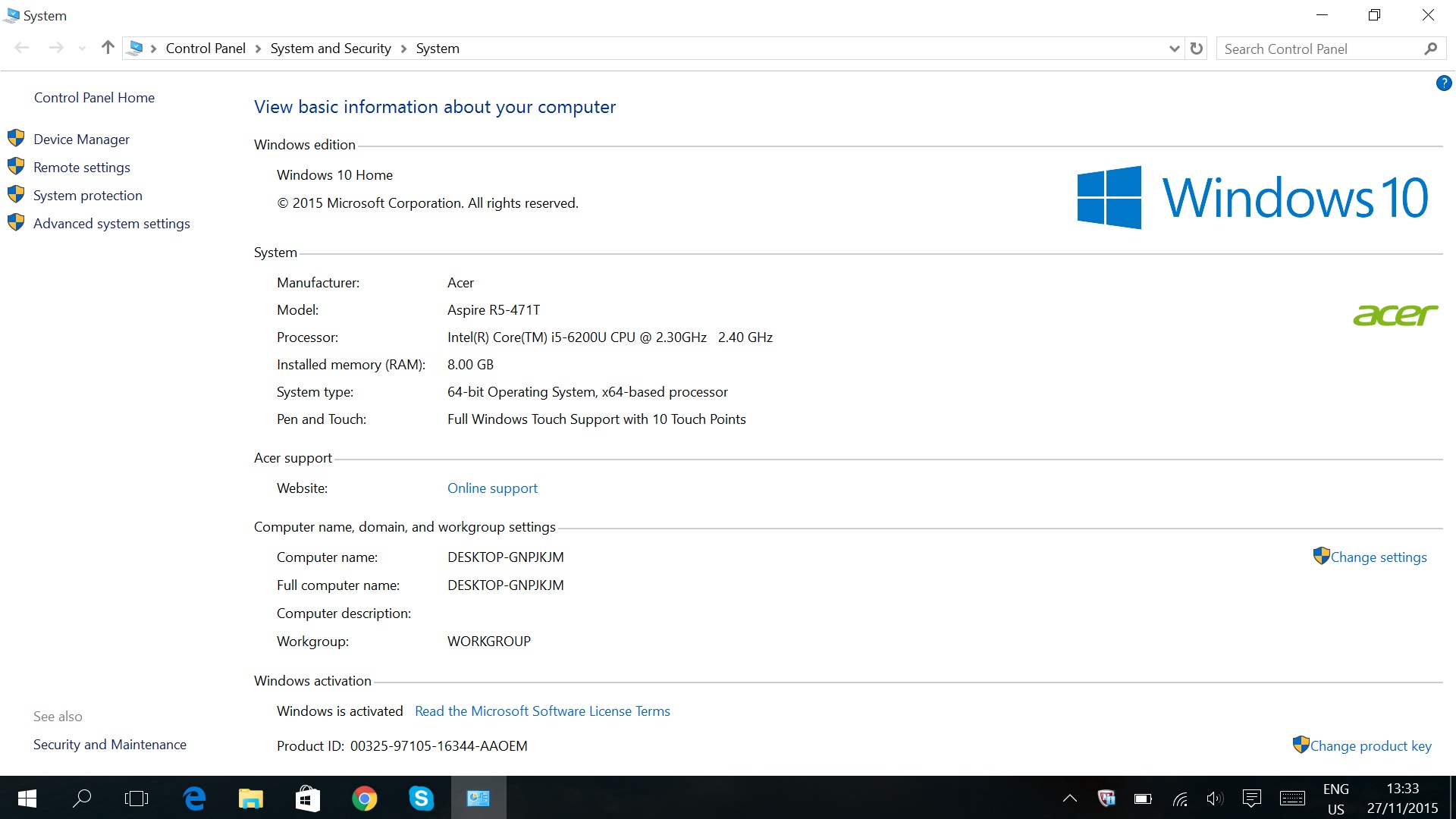
Task: Open Advanced system settings
Action: click(x=111, y=224)
